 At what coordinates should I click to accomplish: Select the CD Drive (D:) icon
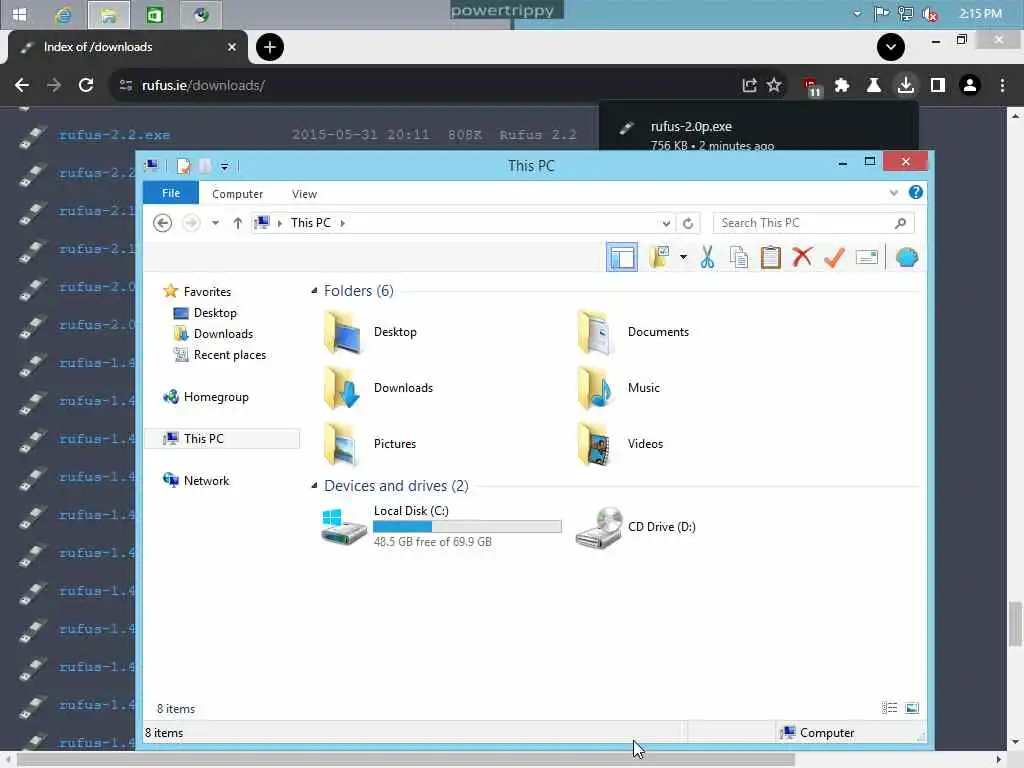[599, 528]
